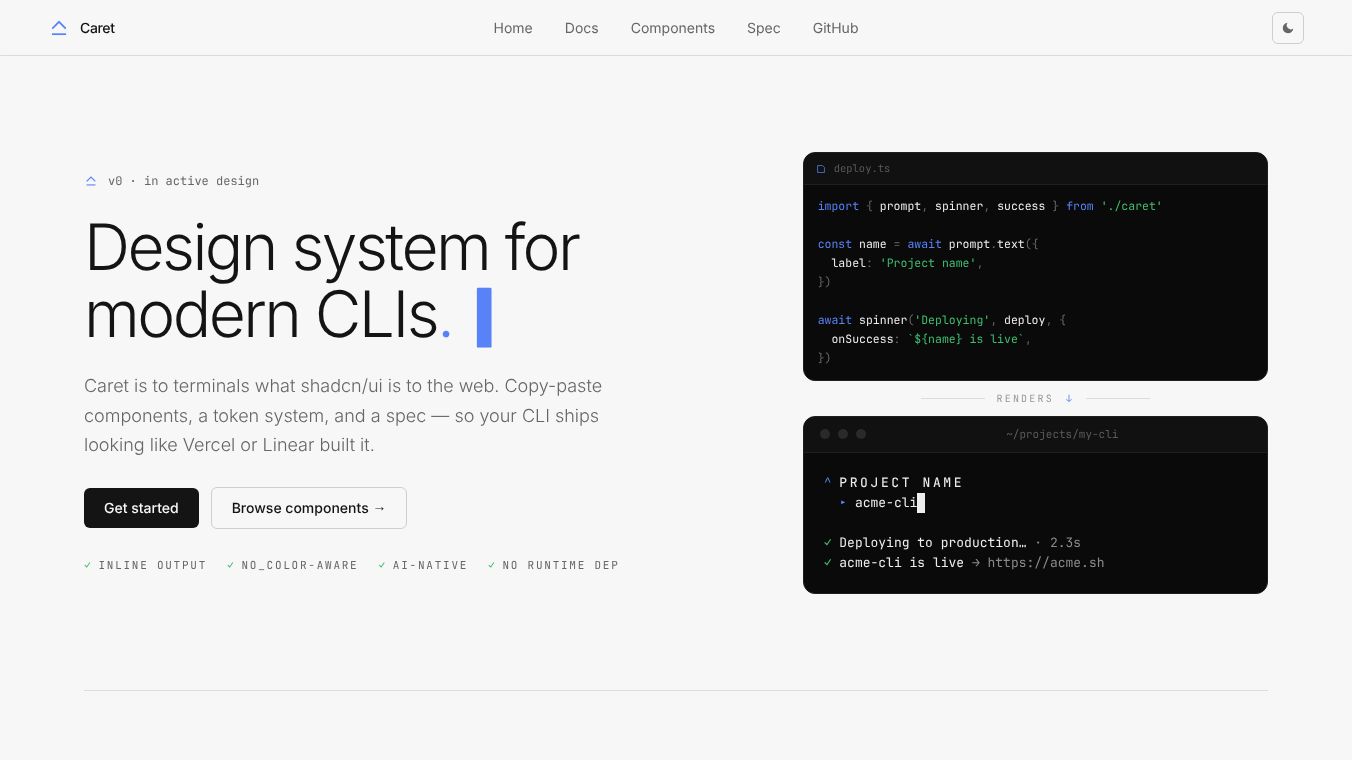1352x760 pixels.
Task: Click the file icon beside deploy.ts
Action: (x=821, y=169)
